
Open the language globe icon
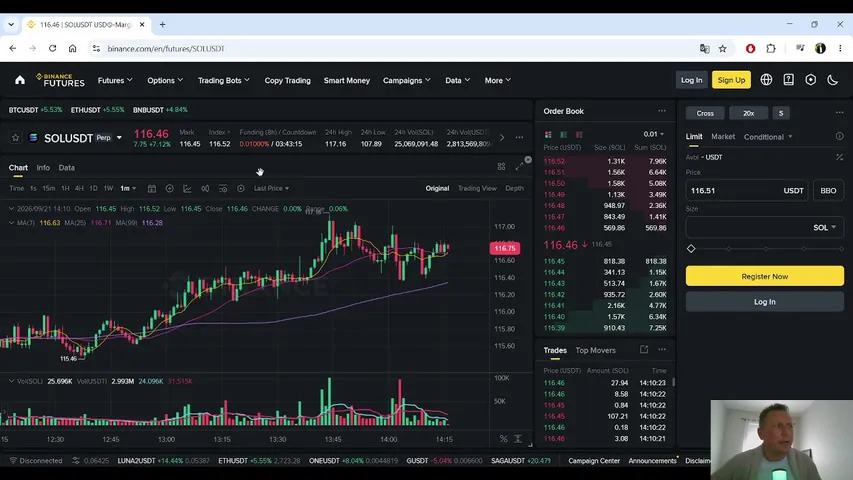766,80
